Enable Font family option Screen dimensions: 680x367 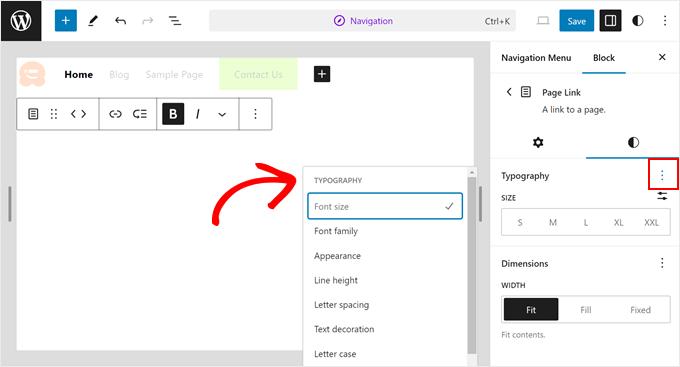pyautogui.click(x=385, y=231)
